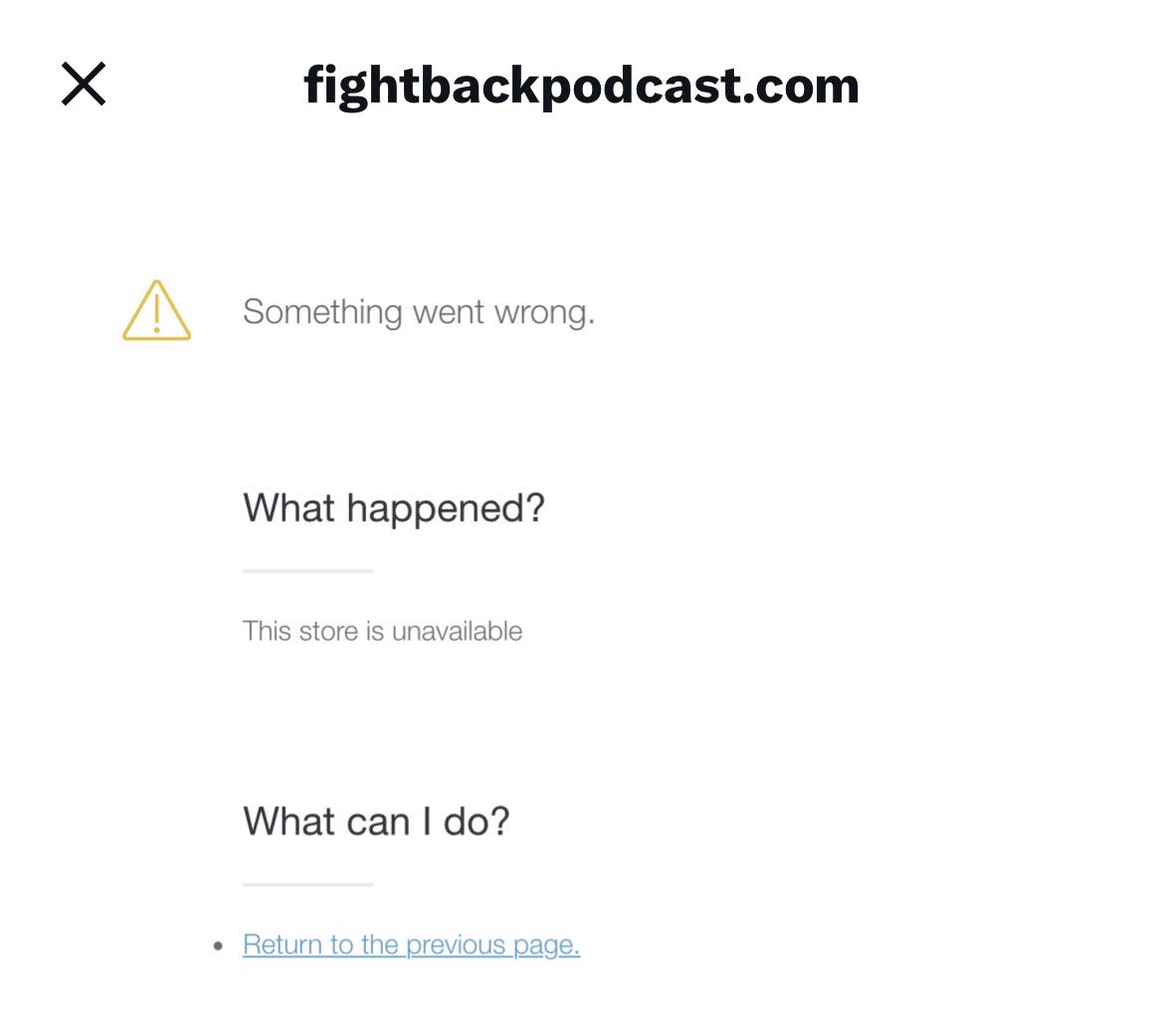Close the in-app browser with the X
The width and height of the screenshot is (1163, 1036).
(84, 84)
